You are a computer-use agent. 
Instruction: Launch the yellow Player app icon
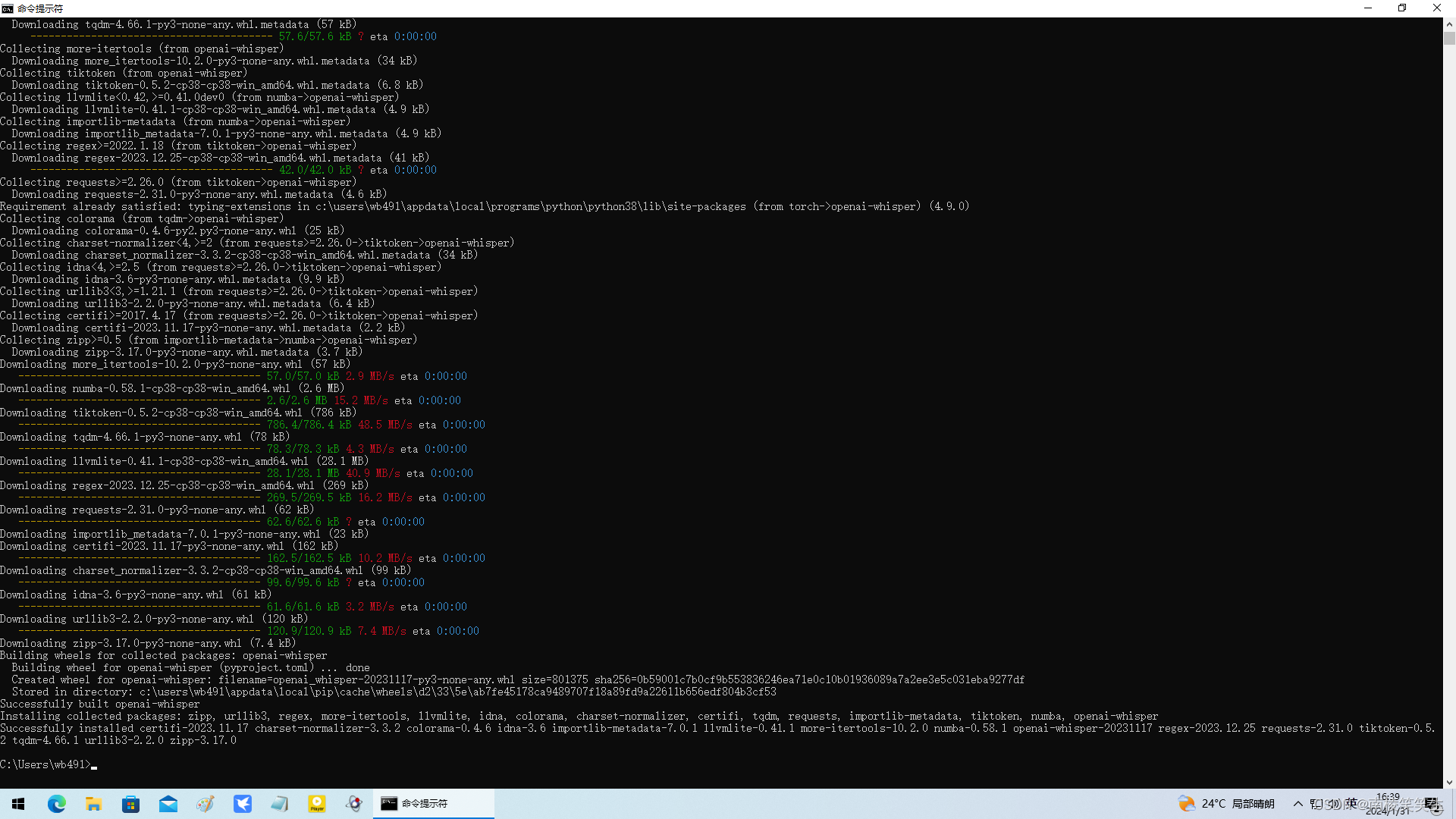(x=317, y=804)
